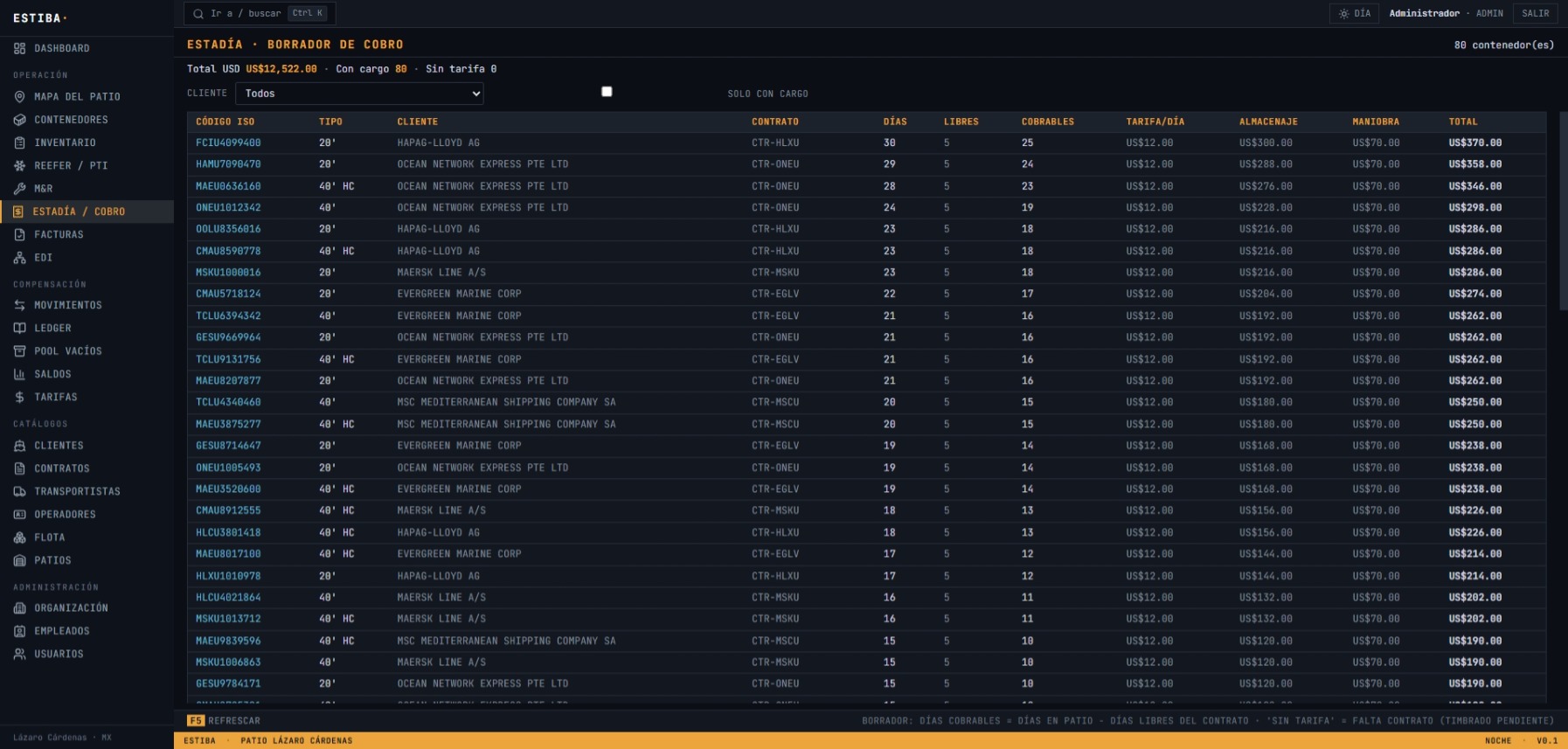Viewport: 1568px width, 749px height.
Task: Open container link HAMU7090470
Action: 228,164
